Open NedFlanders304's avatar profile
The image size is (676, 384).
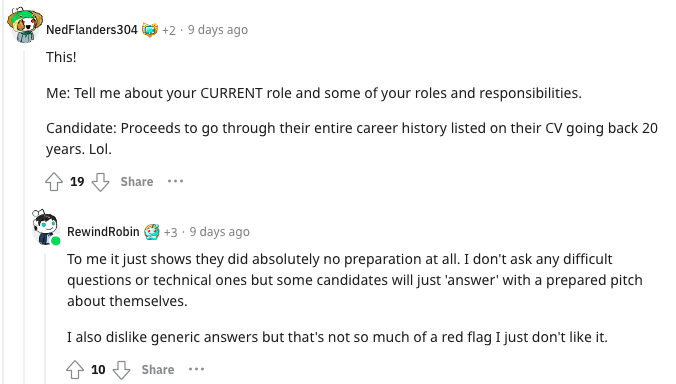pos(25,25)
